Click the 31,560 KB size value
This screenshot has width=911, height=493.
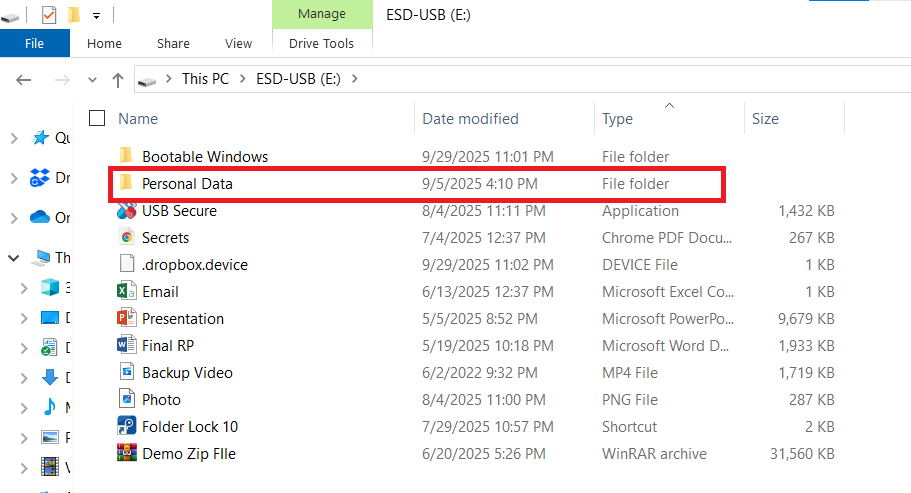point(802,454)
